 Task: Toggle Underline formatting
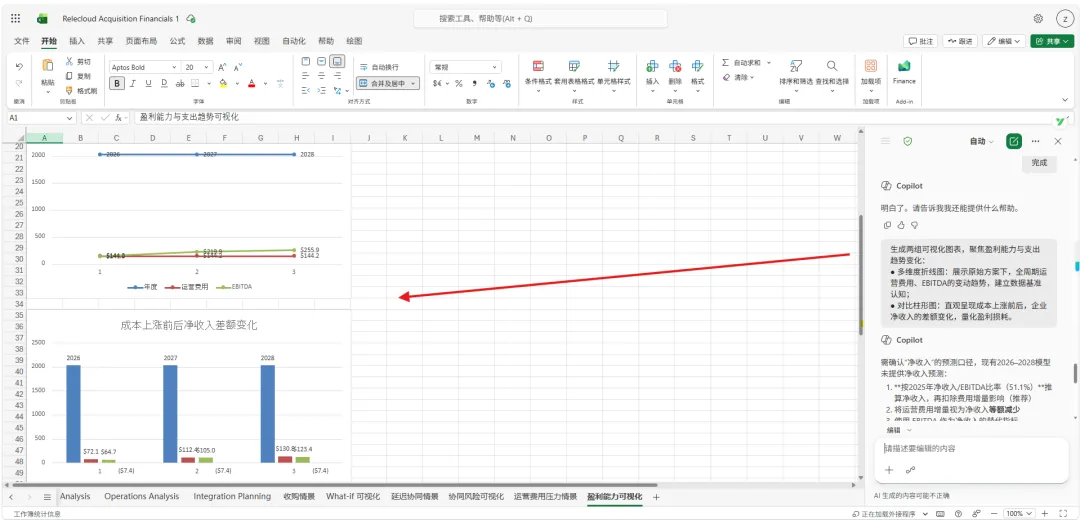[148, 83]
